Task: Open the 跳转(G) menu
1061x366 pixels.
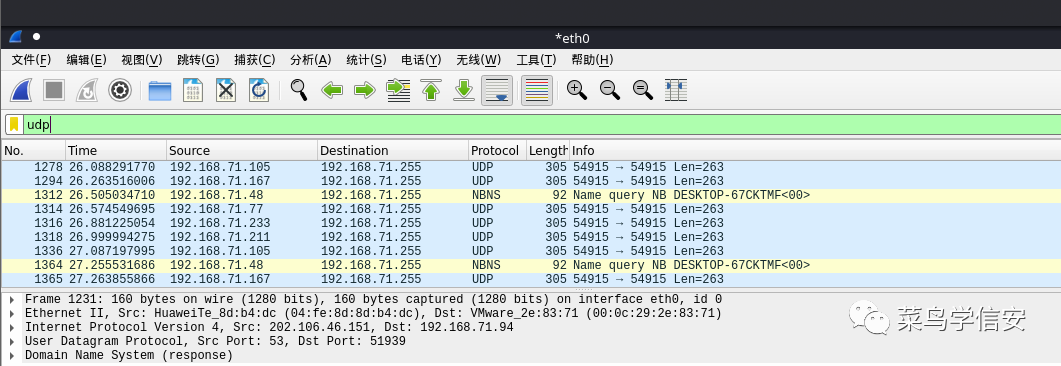Action: click(198, 60)
